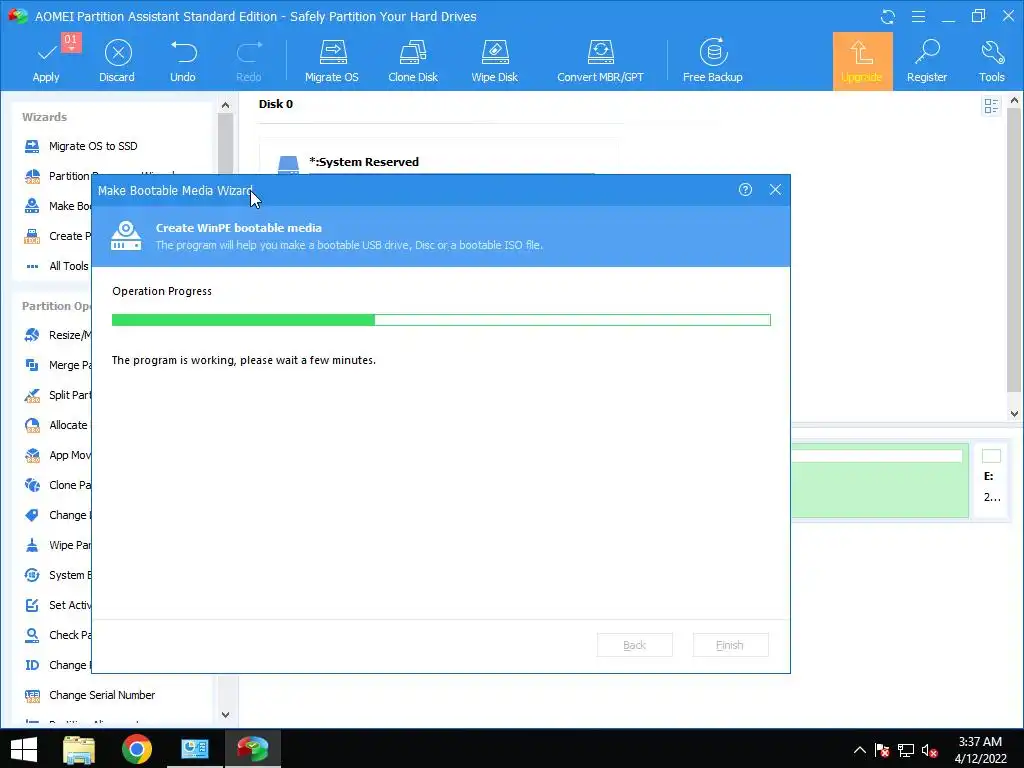
Task: Select Merge Partitions in the sidebar
Action: (x=57, y=365)
